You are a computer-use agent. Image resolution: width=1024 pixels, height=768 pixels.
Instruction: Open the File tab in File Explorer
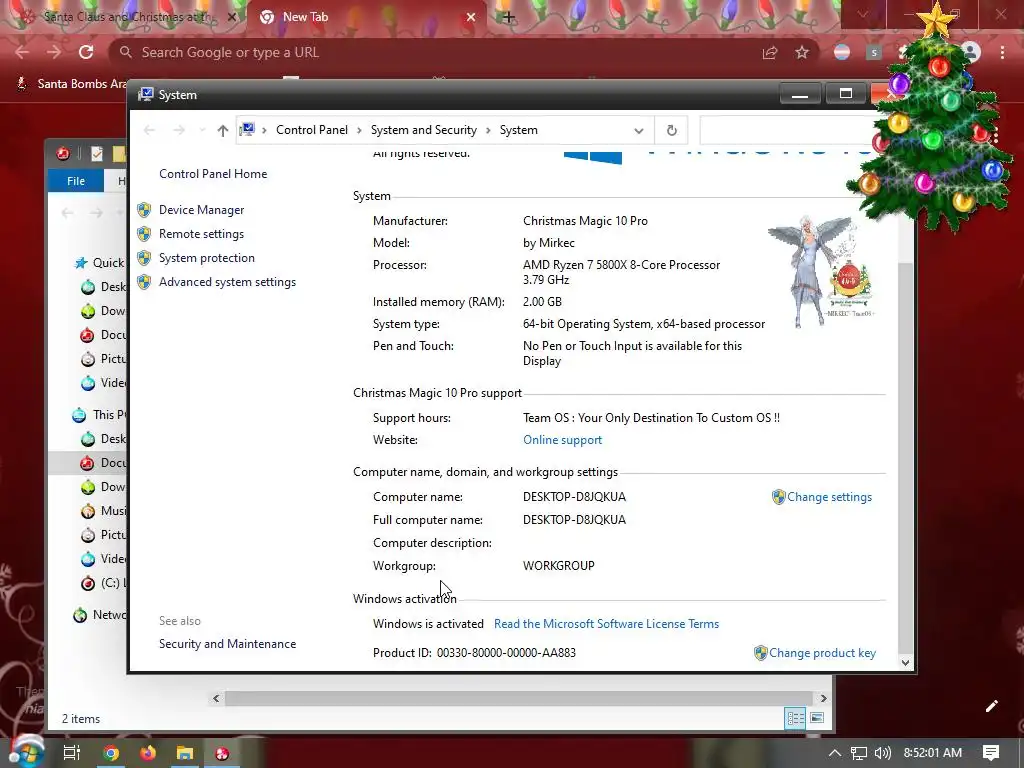point(76,181)
